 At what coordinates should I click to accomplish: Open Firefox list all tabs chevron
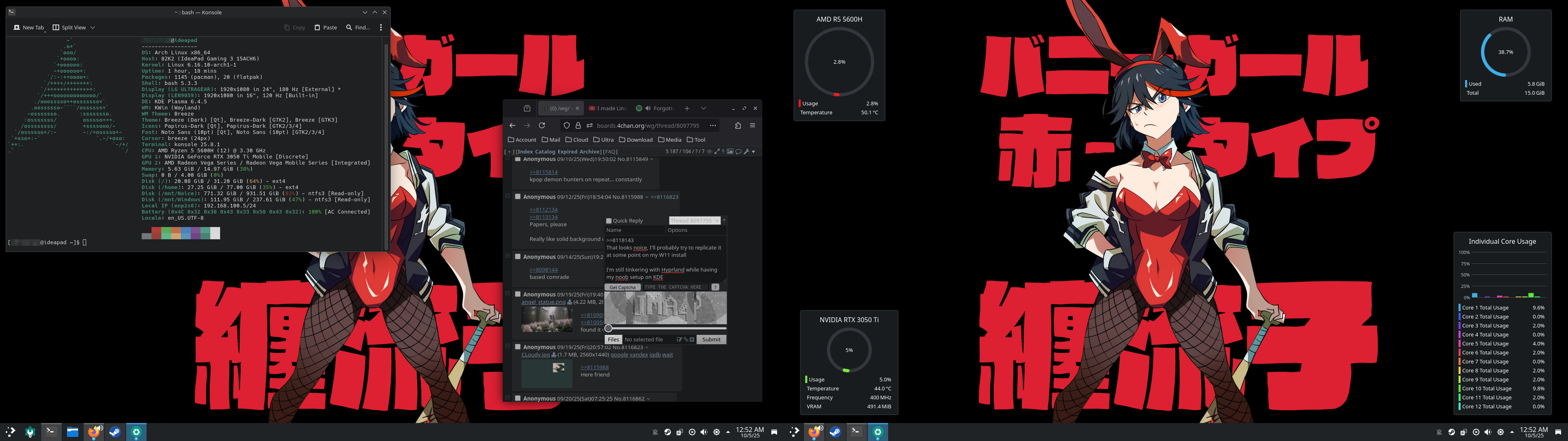click(703, 109)
